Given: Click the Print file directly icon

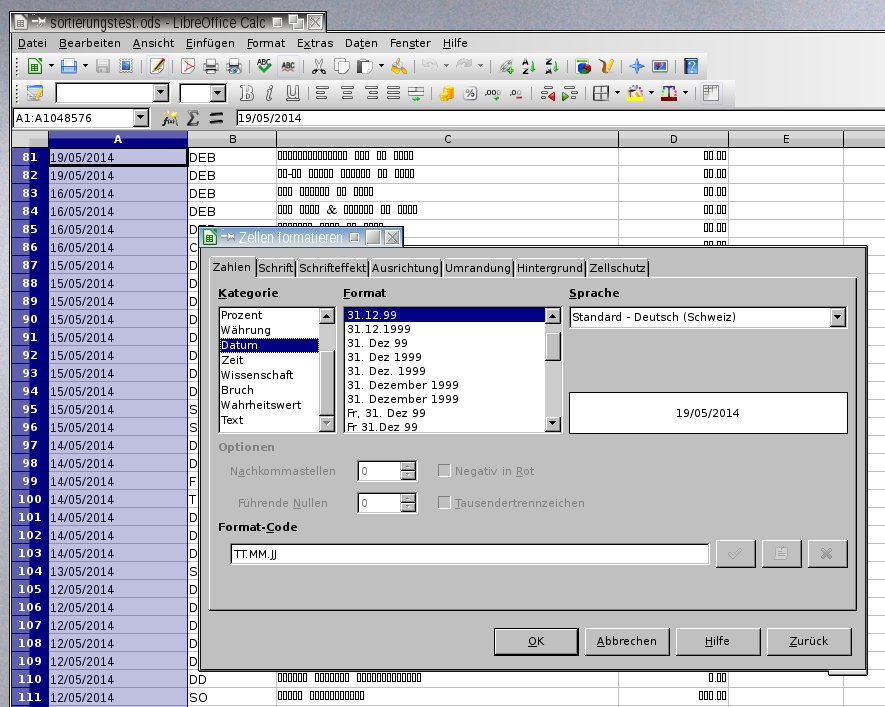Looking at the screenshot, I should click(x=211, y=66).
